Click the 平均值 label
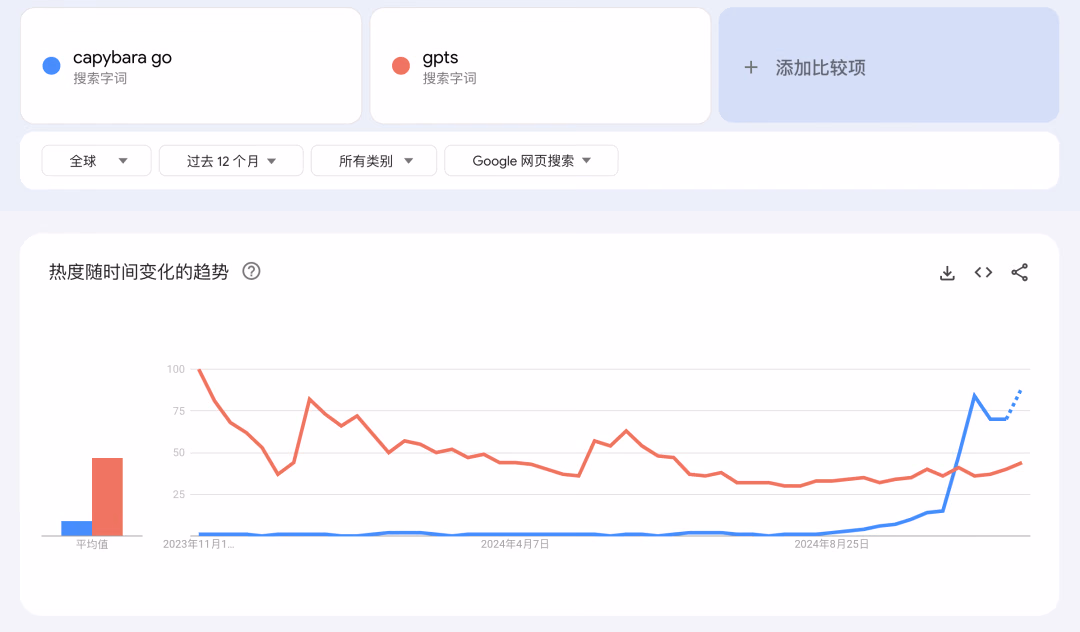 coord(92,544)
